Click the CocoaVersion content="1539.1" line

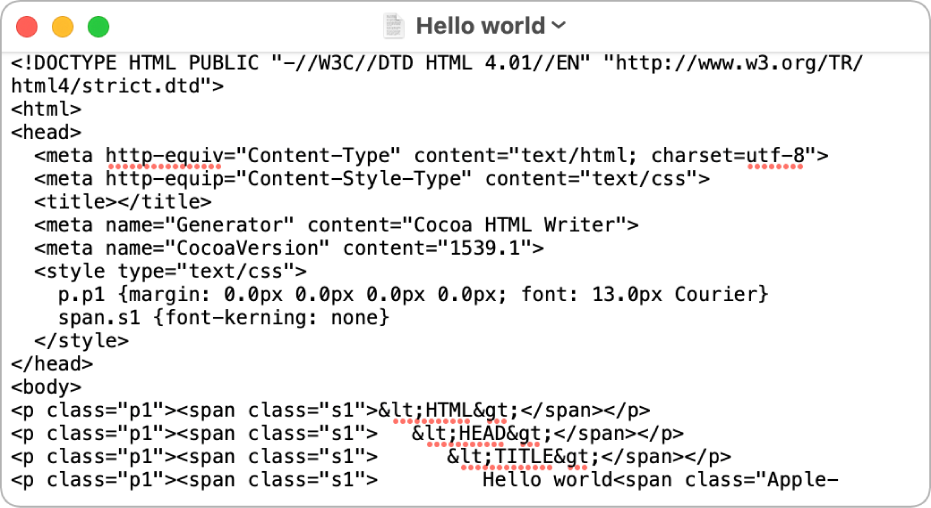pos(289,248)
